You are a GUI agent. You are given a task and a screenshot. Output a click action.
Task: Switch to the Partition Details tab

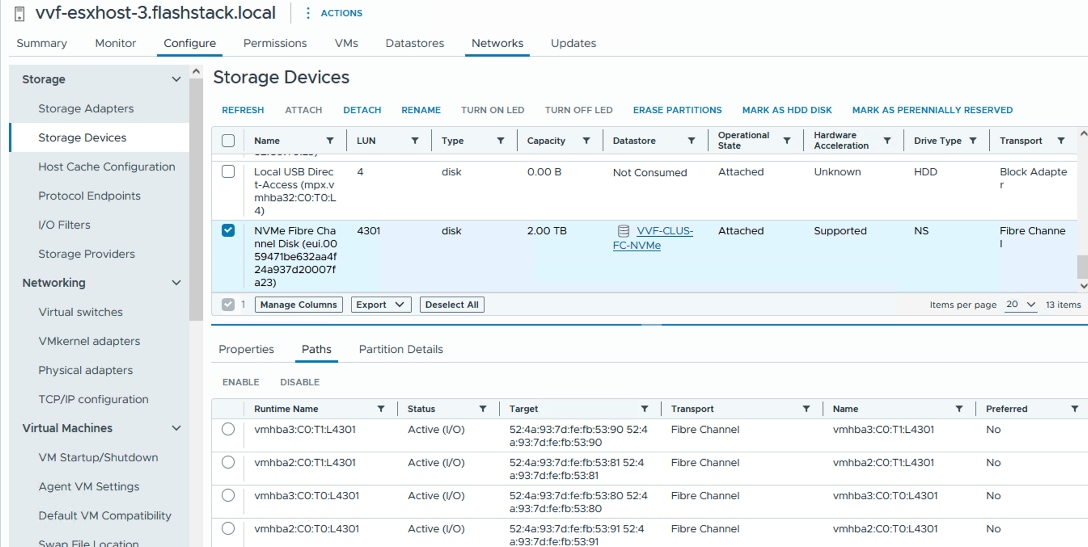[x=401, y=349]
